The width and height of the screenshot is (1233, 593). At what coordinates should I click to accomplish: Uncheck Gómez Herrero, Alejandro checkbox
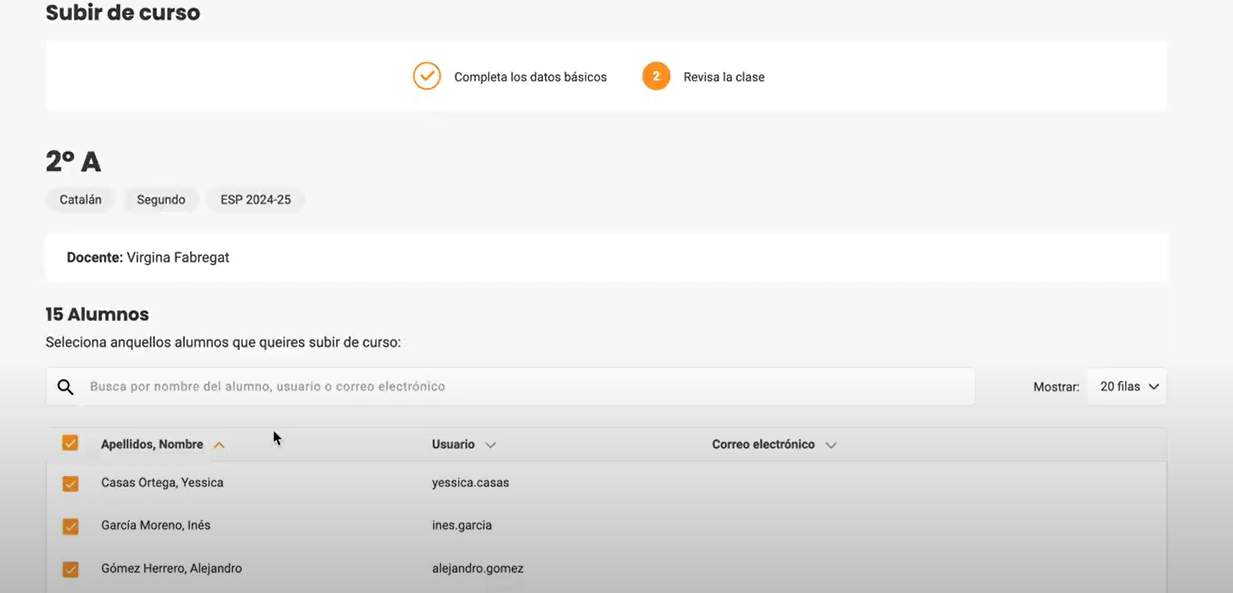pos(70,569)
